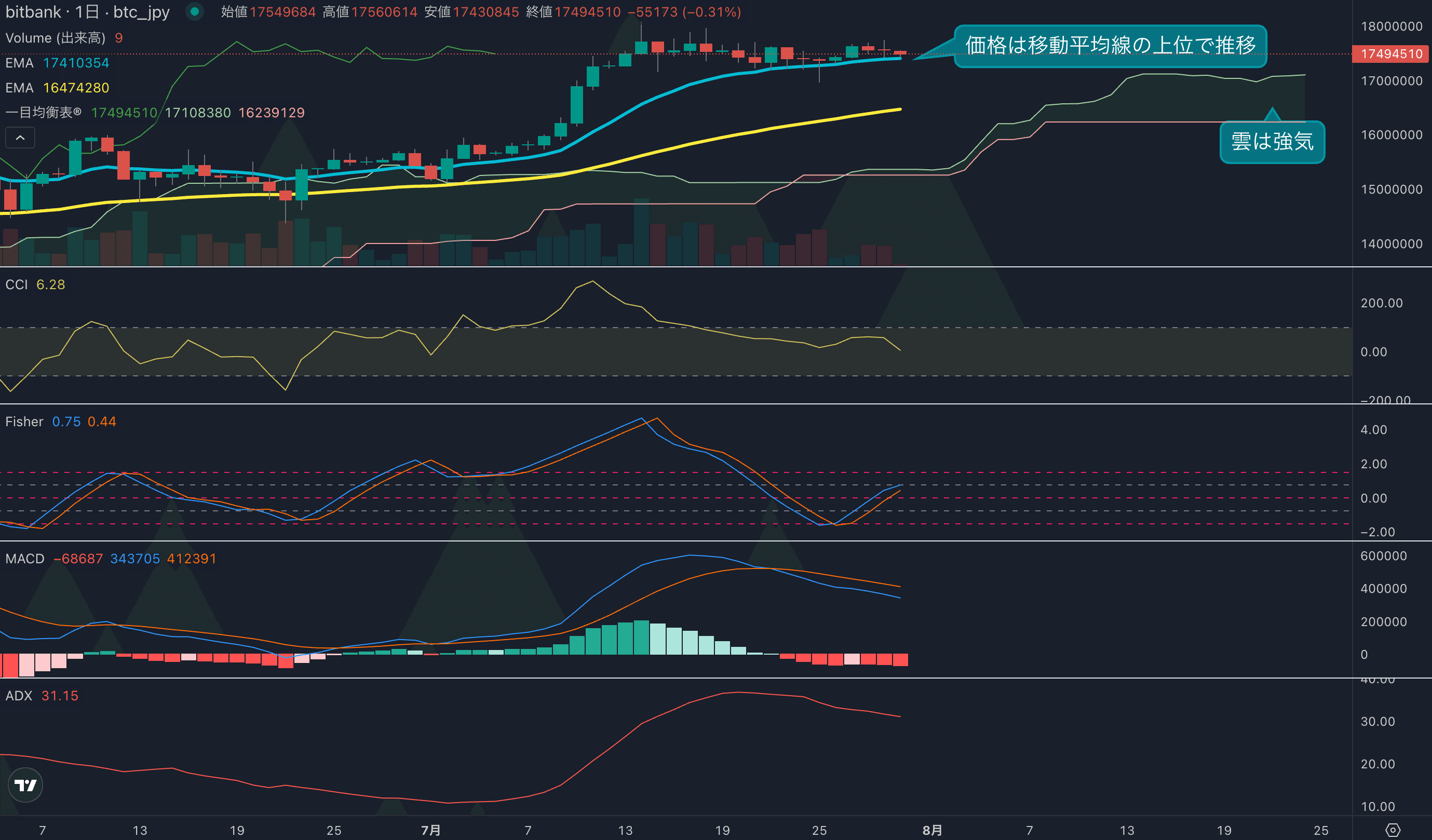Click the green market status dot
The height and width of the screenshot is (840, 1432).
coord(195,11)
